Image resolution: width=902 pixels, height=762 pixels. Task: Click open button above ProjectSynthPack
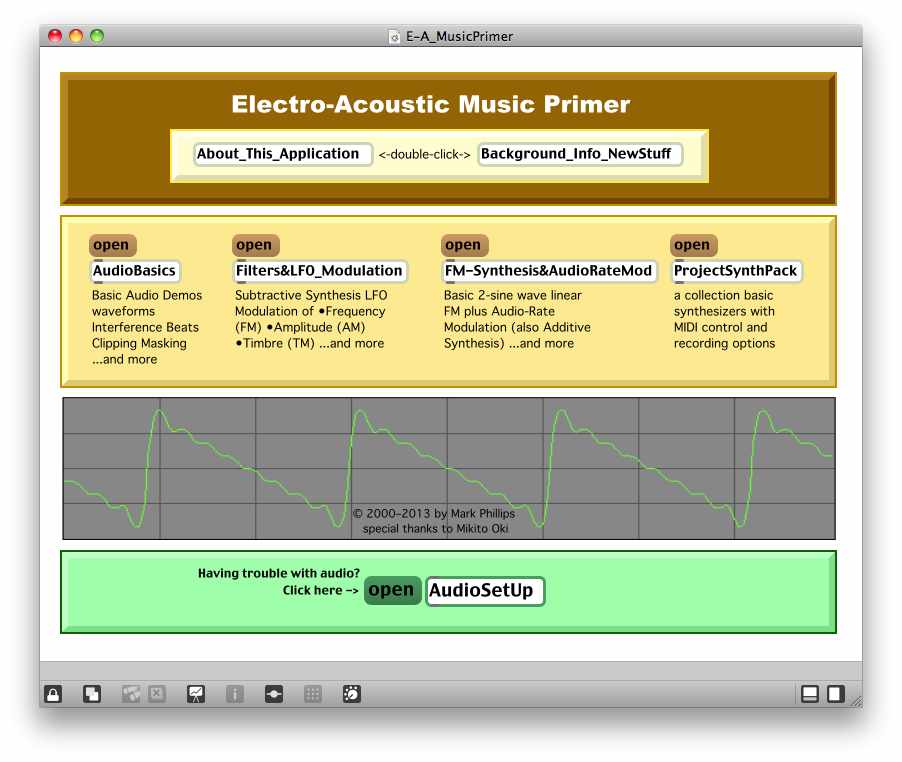point(693,245)
